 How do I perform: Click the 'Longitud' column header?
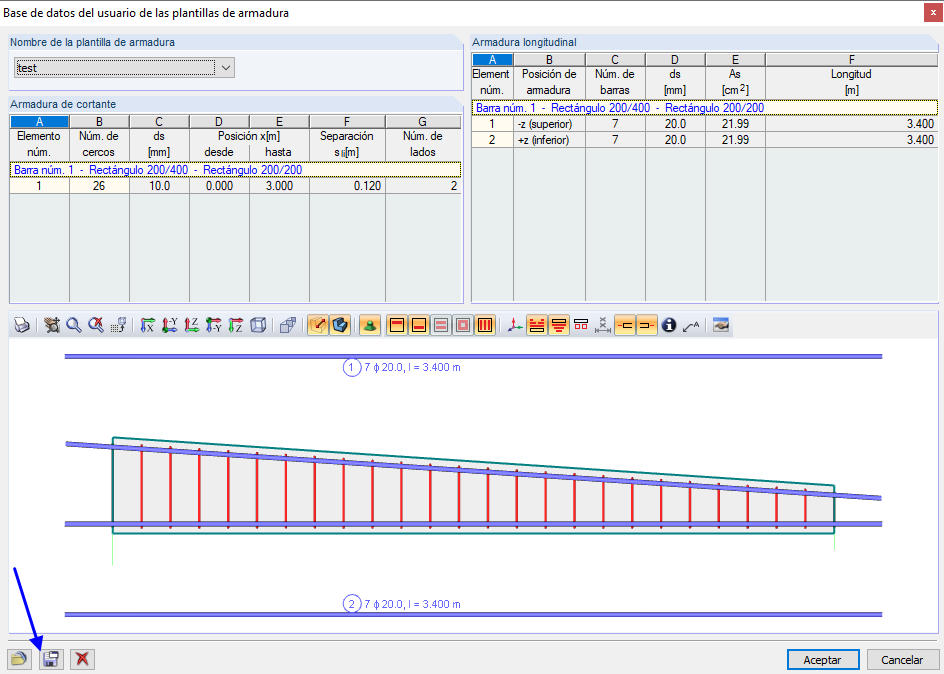(x=851, y=82)
